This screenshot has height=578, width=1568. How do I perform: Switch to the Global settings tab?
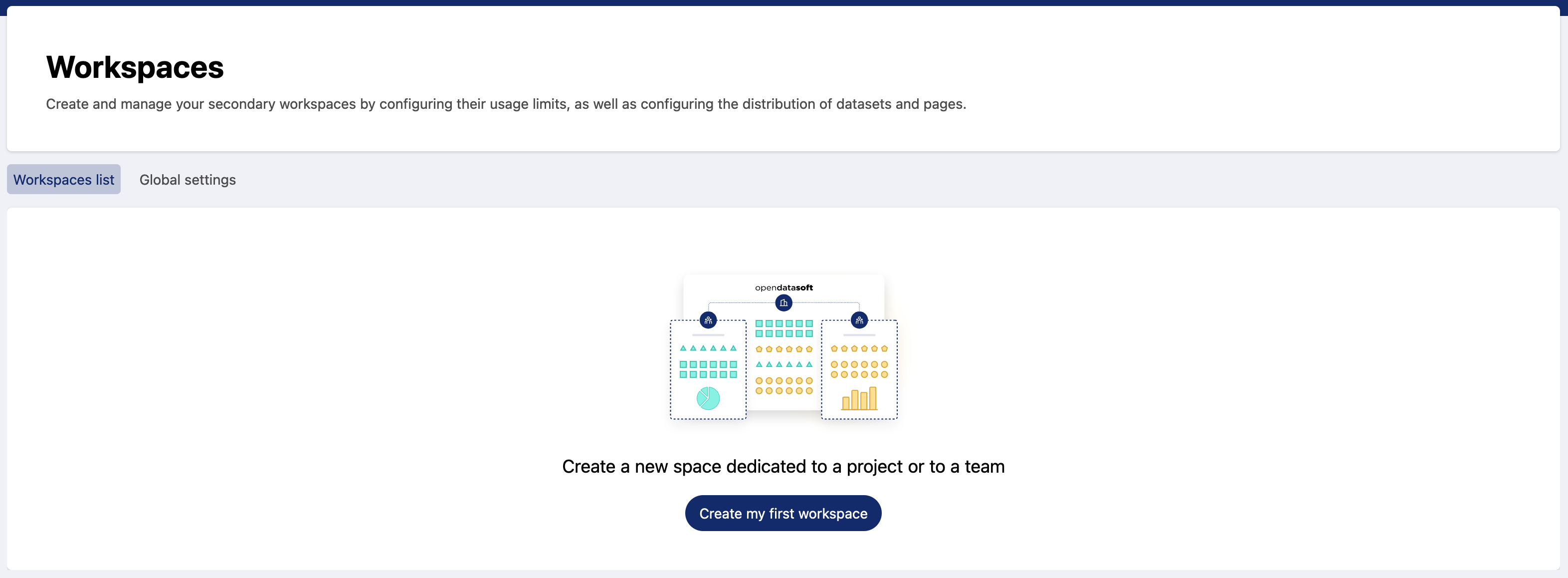pos(188,180)
